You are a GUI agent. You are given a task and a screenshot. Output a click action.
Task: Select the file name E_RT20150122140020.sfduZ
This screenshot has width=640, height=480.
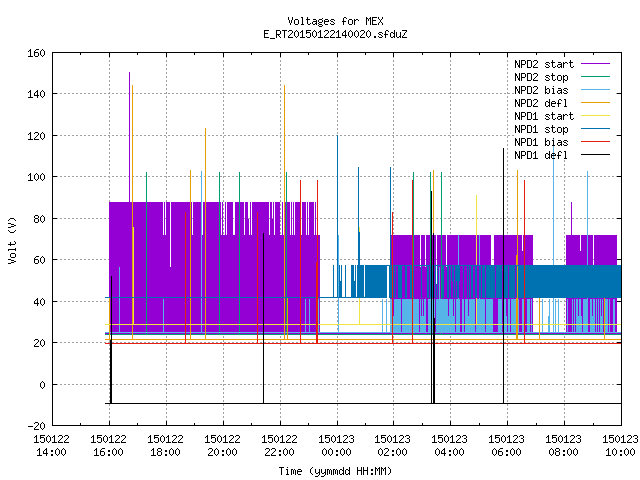(335, 34)
